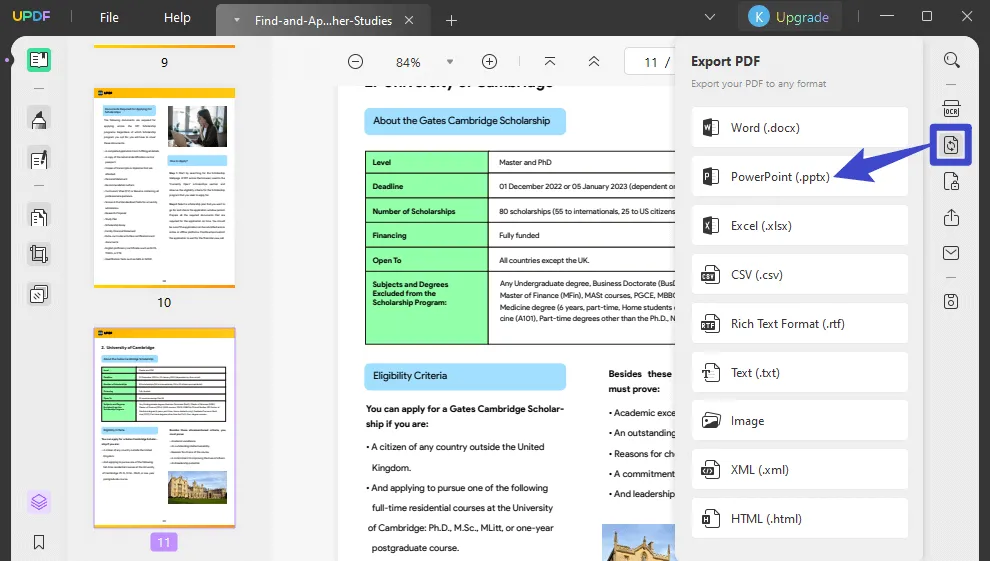The image size is (990, 561).
Task: Click the 'Export PDF' panel title
Action: point(725,61)
